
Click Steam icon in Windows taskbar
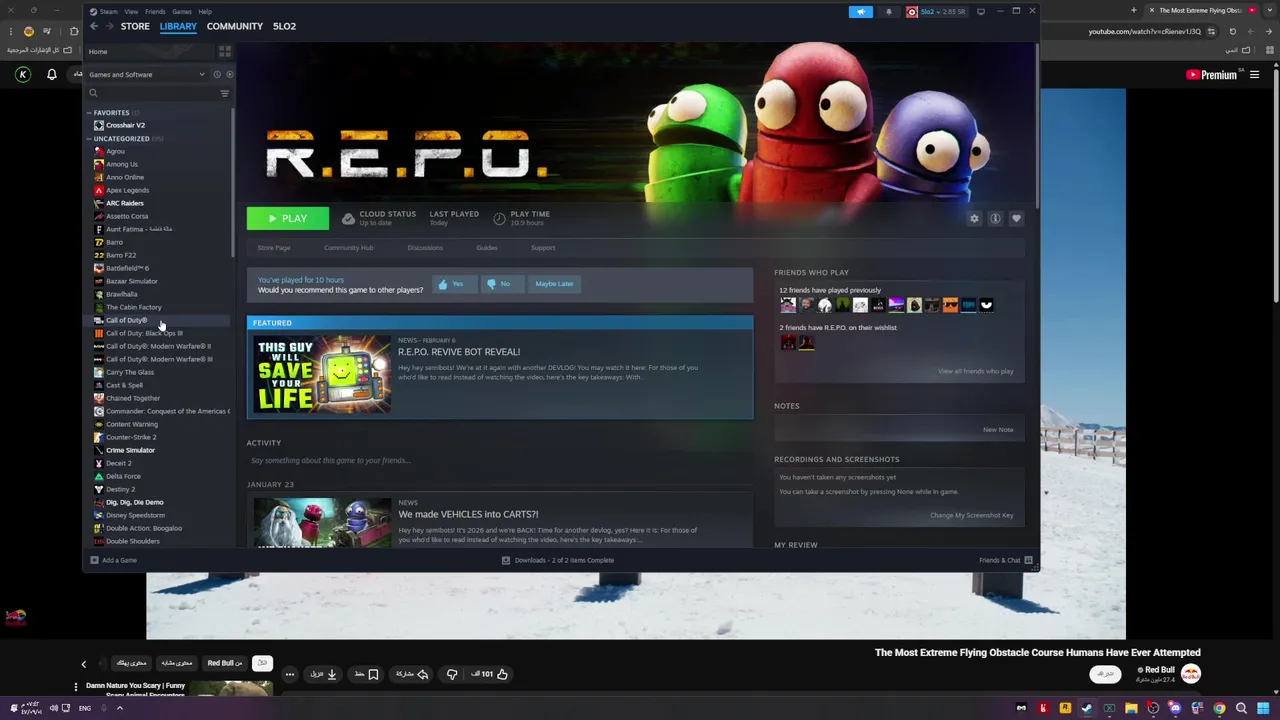[x=1087, y=708]
